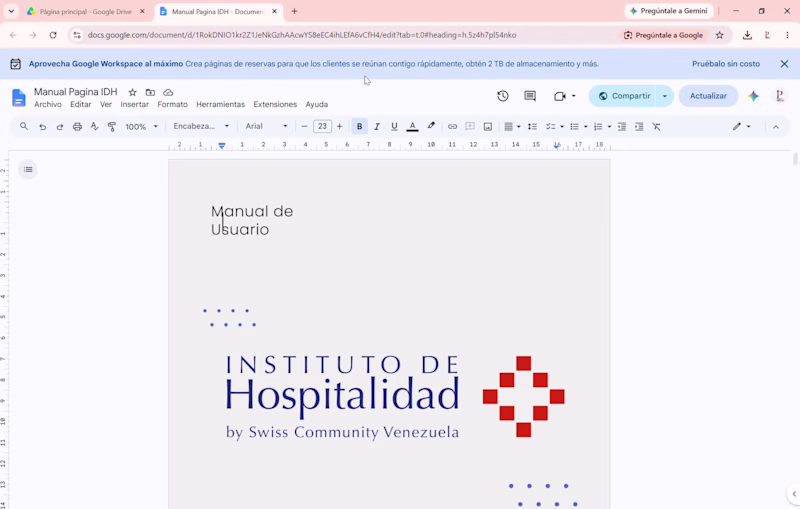Image resolution: width=800 pixels, height=509 pixels.
Task: Insert a numbered list
Action: pos(598,126)
